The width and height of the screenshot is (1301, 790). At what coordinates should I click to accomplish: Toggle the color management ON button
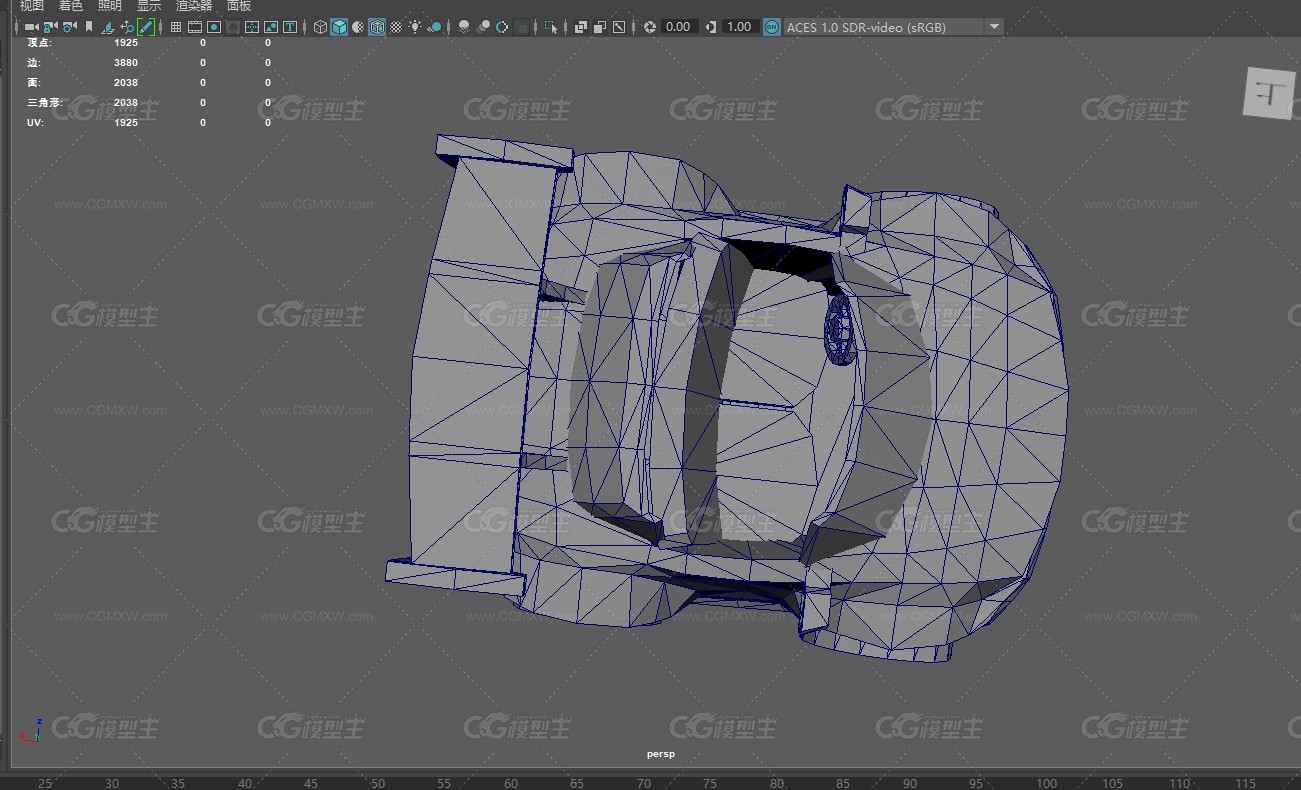pos(771,27)
